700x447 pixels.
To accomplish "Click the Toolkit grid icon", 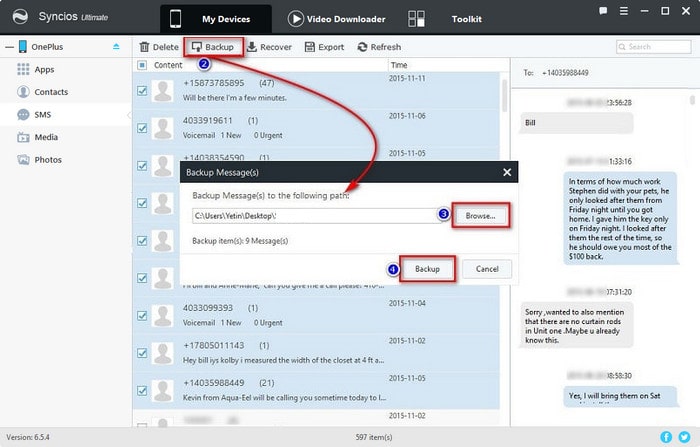I will point(417,19).
